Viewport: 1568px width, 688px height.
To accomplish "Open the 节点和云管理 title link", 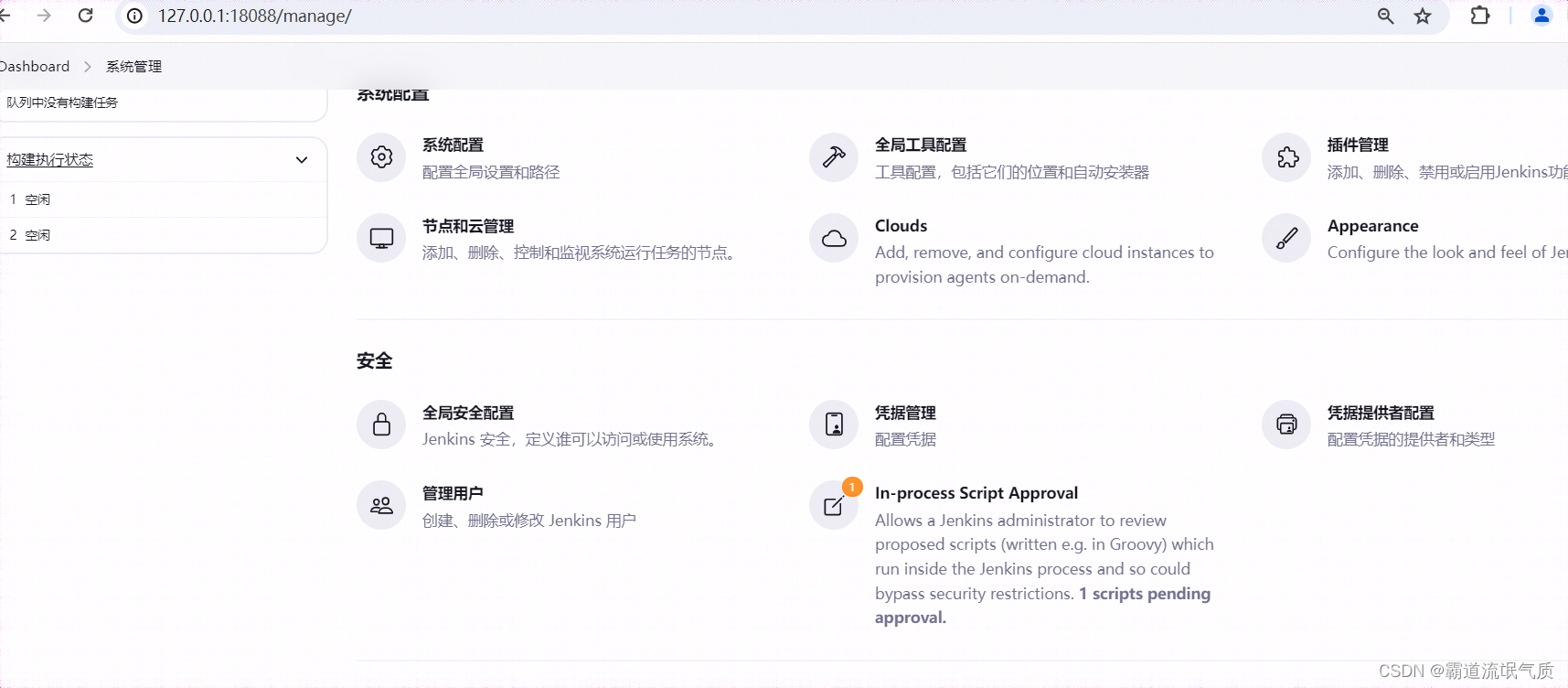I will coord(468,226).
